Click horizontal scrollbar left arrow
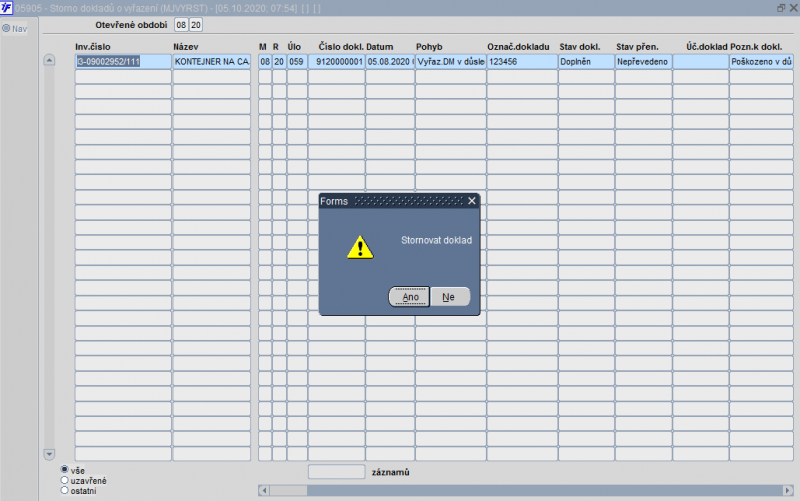 (264, 490)
